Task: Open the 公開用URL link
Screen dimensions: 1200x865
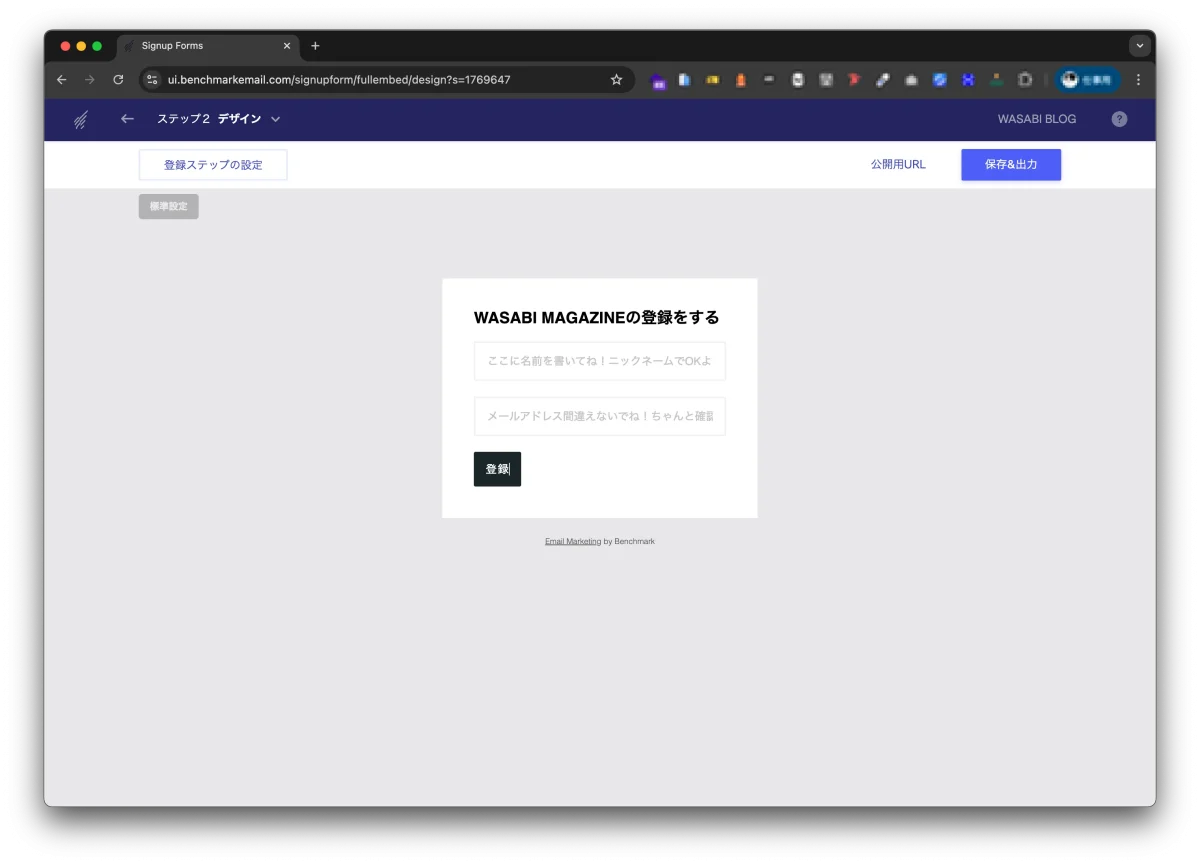Action: pyautogui.click(x=898, y=165)
